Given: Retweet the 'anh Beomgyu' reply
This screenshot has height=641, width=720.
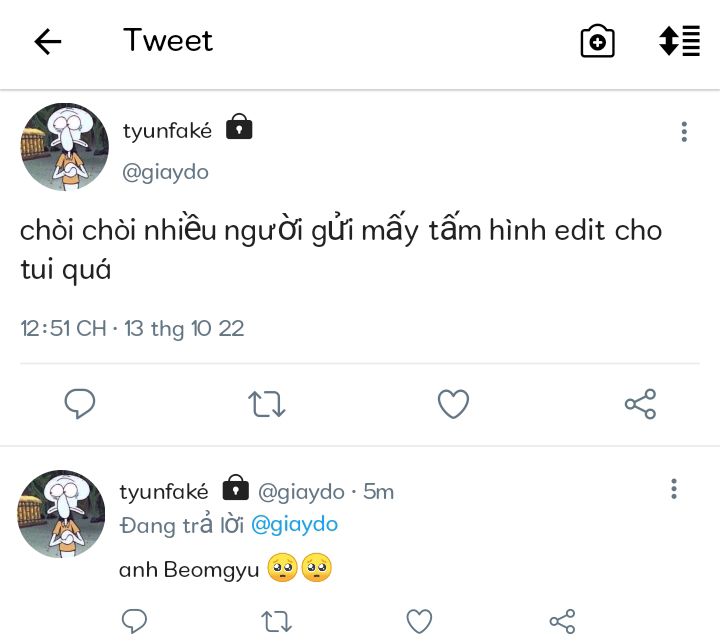Looking at the screenshot, I should pyautogui.click(x=275, y=622).
